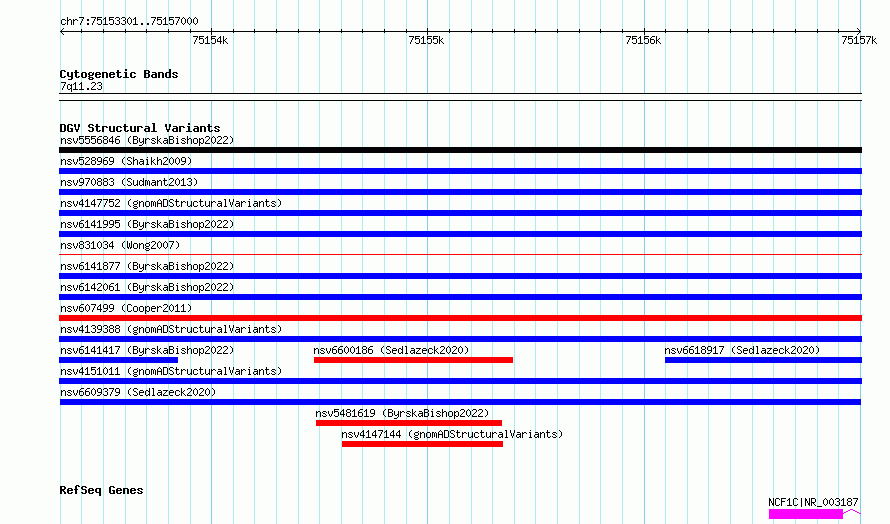The width and height of the screenshot is (890, 524).
Task: Click the 75154k ruler position
Action: point(211,40)
